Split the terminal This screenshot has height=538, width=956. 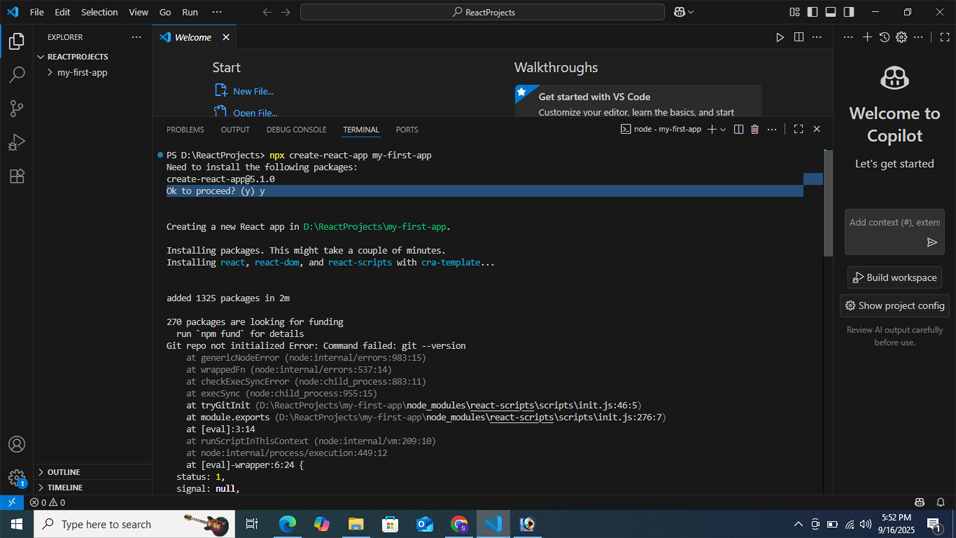(x=738, y=129)
